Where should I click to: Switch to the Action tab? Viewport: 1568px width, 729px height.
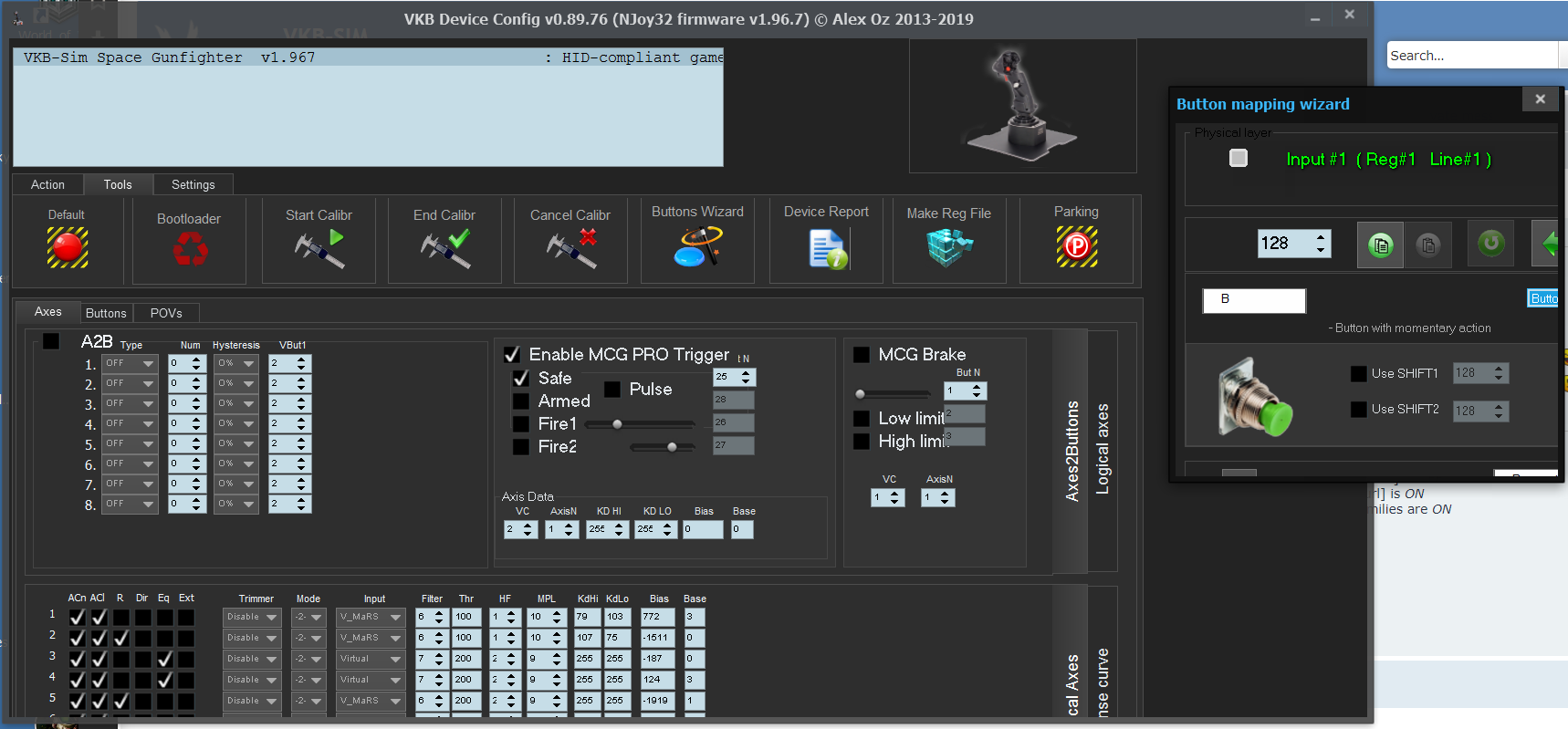[x=47, y=184]
